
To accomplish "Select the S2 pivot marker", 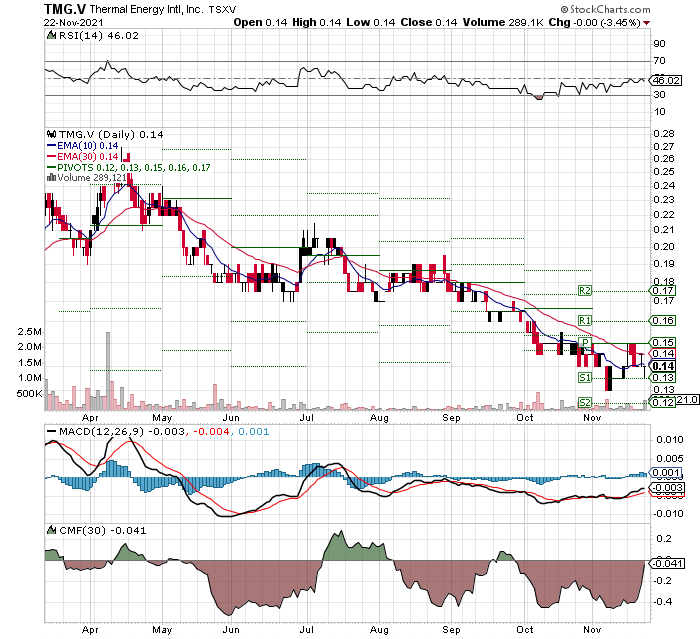I will (x=585, y=402).
